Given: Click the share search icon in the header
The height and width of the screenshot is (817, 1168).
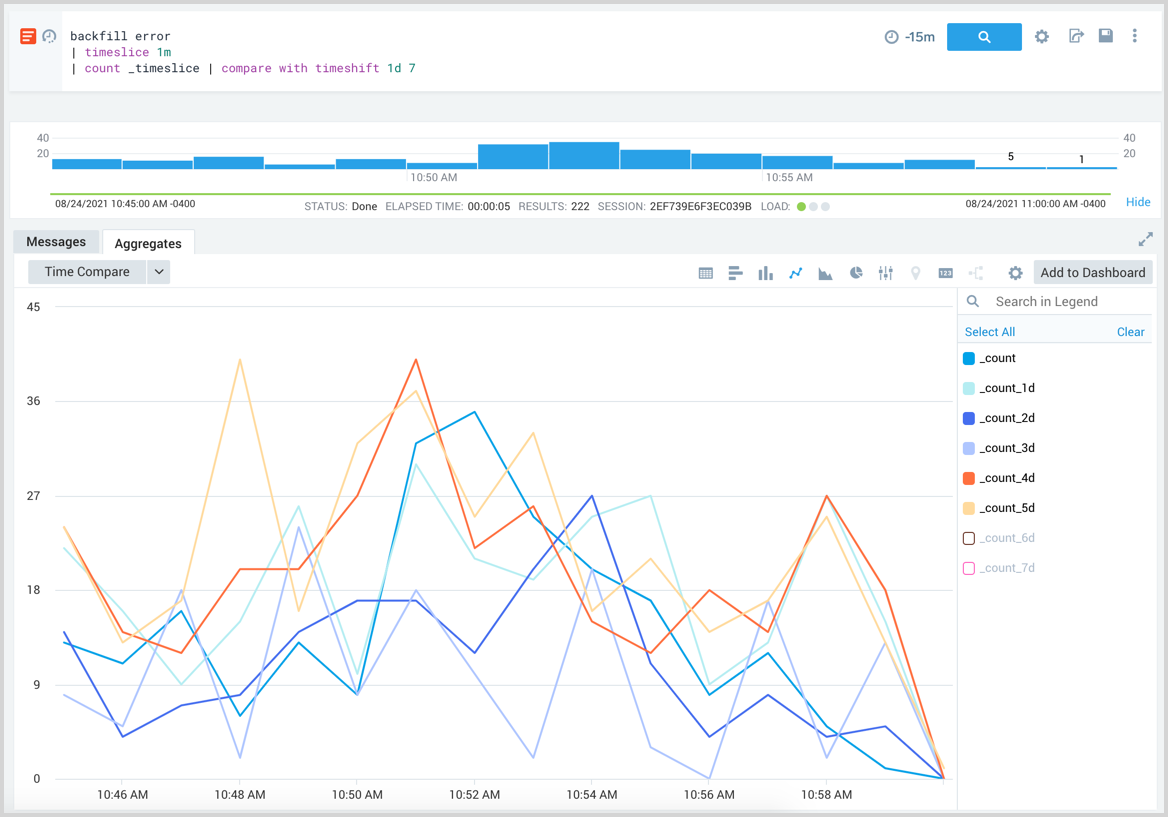Looking at the screenshot, I should point(1076,35).
